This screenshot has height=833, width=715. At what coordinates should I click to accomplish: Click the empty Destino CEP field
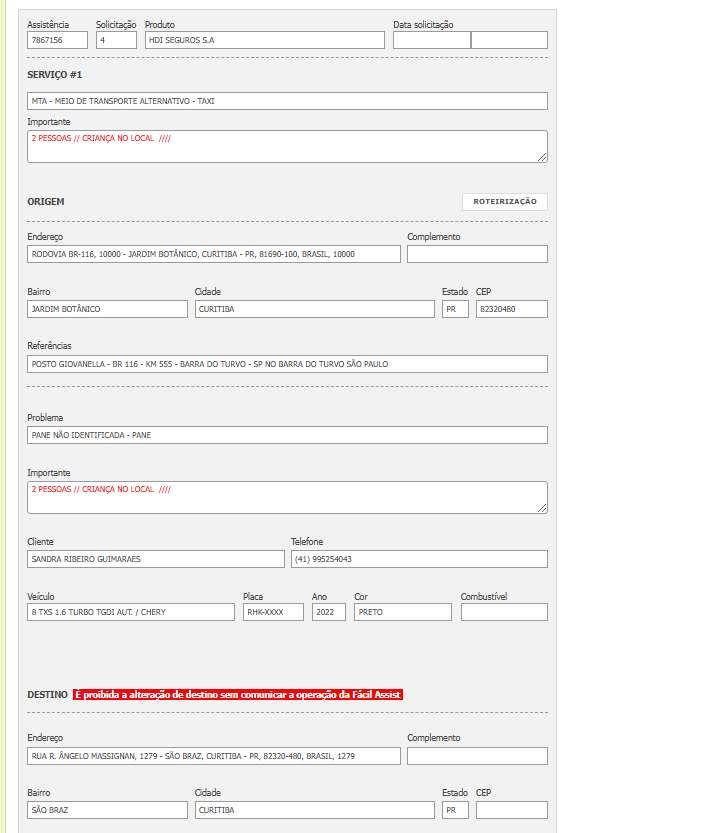coord(512,810)
